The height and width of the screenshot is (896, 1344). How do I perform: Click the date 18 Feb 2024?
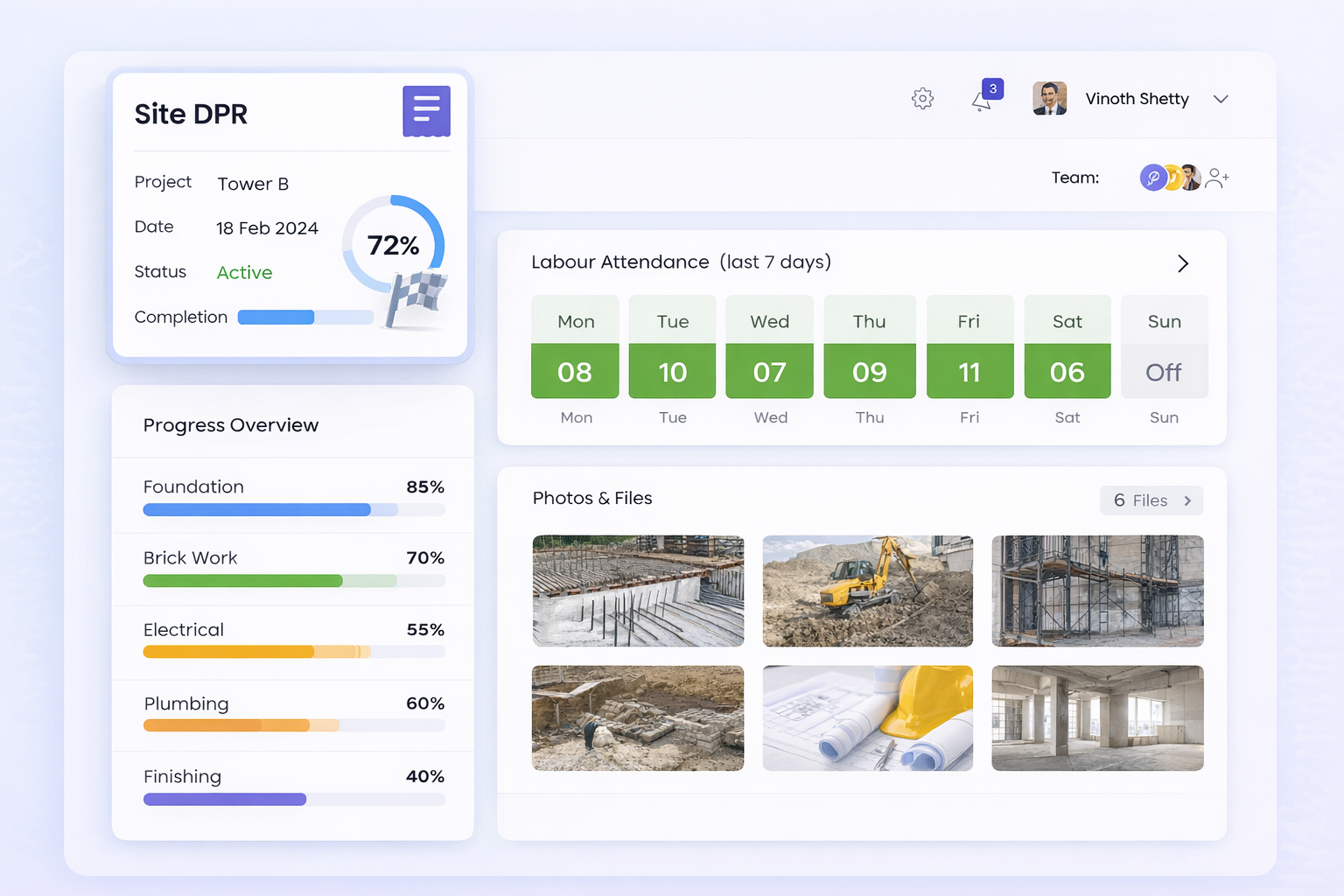(267, 228)
